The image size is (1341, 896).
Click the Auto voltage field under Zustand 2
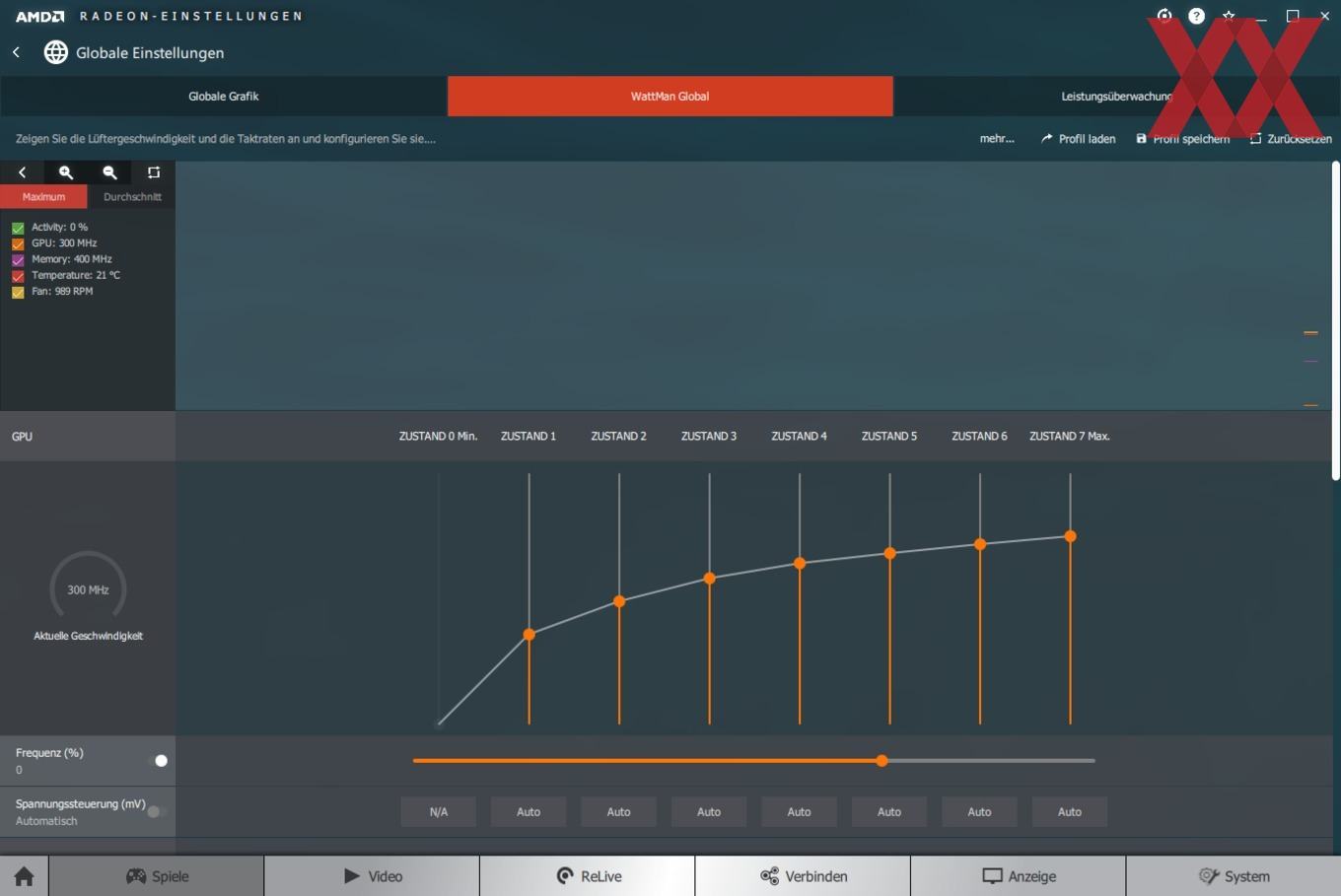(619, 812)
